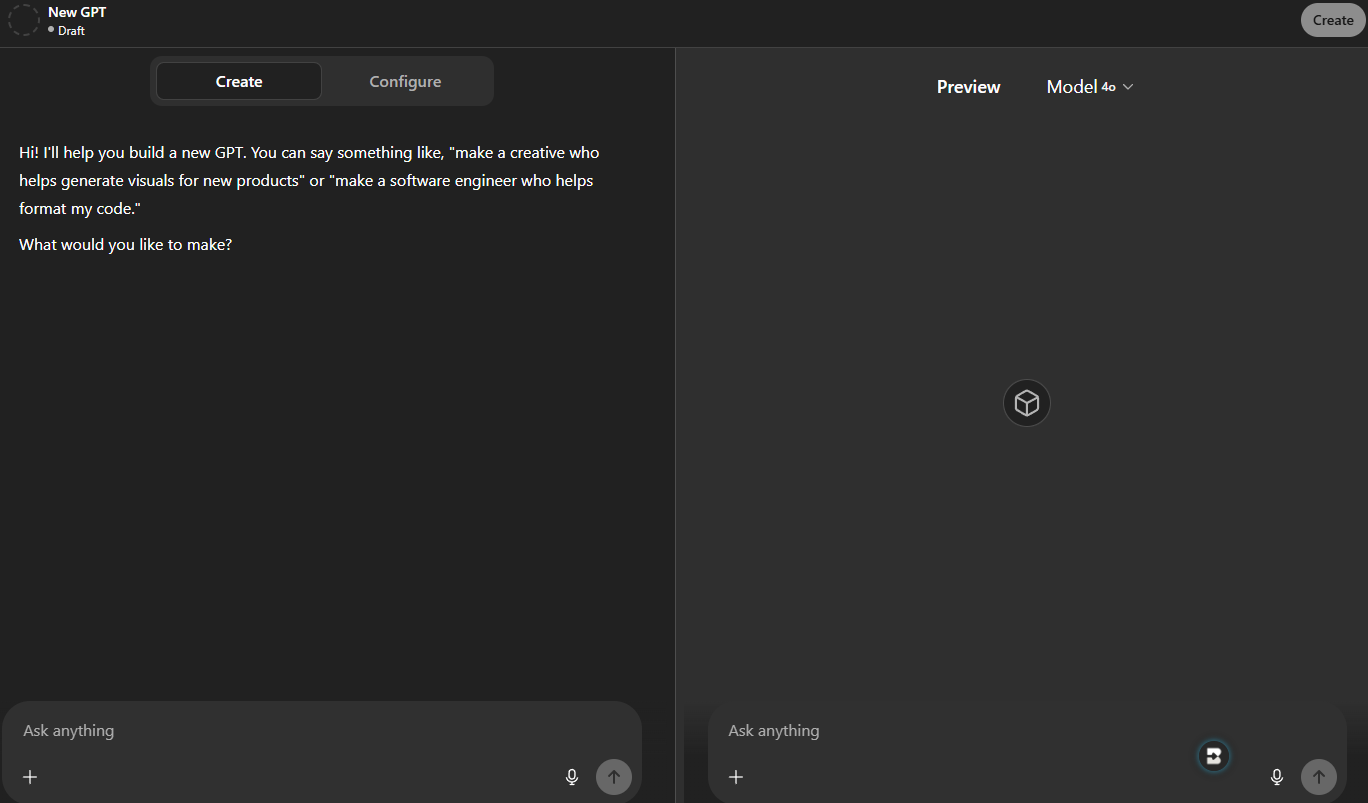This screenshot has height=803, width=1368.
Task: Click the dashed circle GPT avatar placeholder
Action: (x=24, y=20)
